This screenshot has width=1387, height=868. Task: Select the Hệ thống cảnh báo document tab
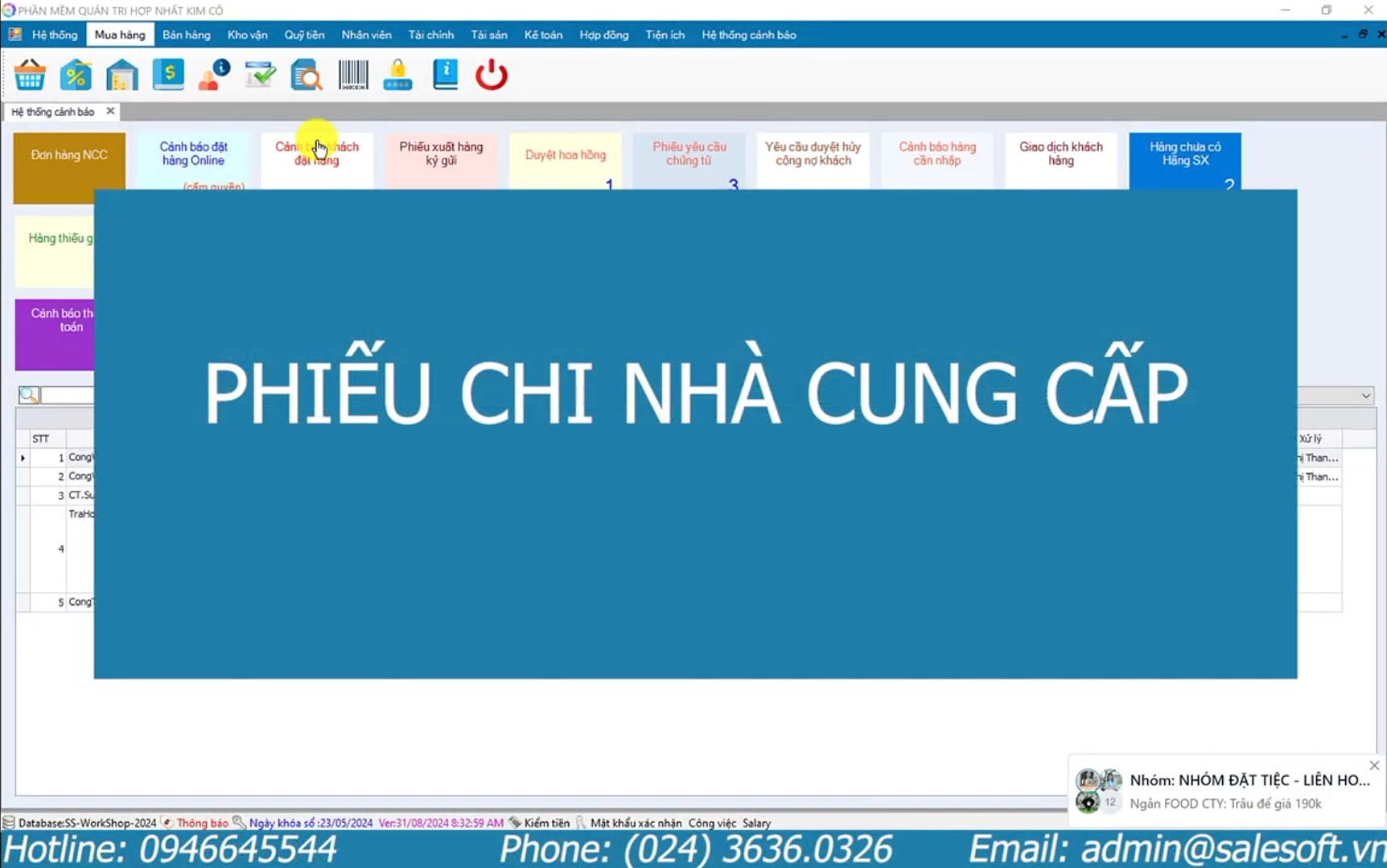click(53, 112)
